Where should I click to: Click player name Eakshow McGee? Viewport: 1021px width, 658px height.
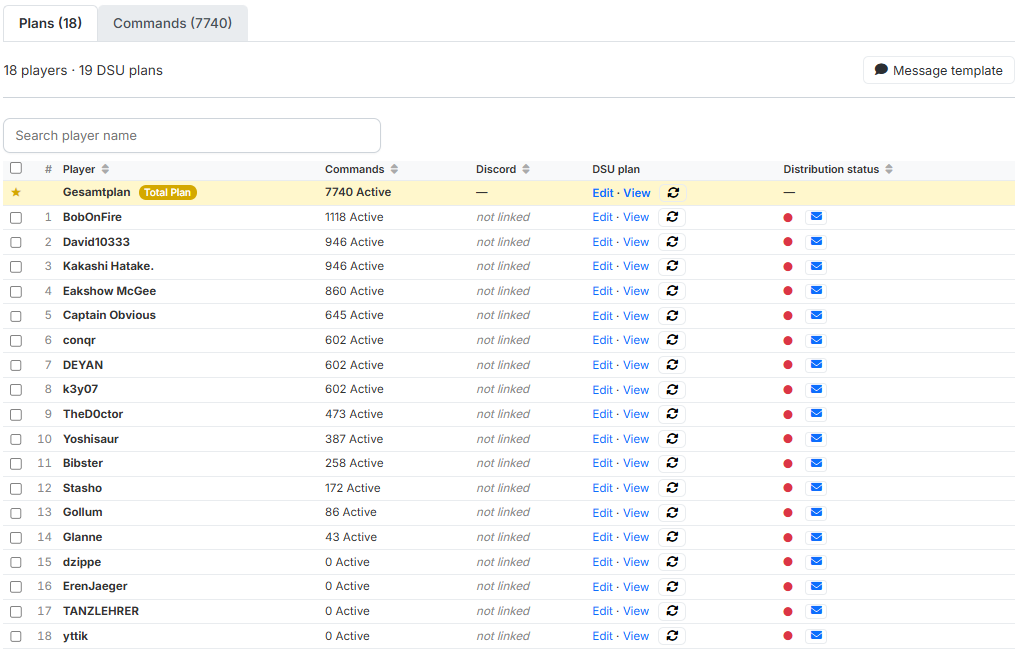point(109,291)
